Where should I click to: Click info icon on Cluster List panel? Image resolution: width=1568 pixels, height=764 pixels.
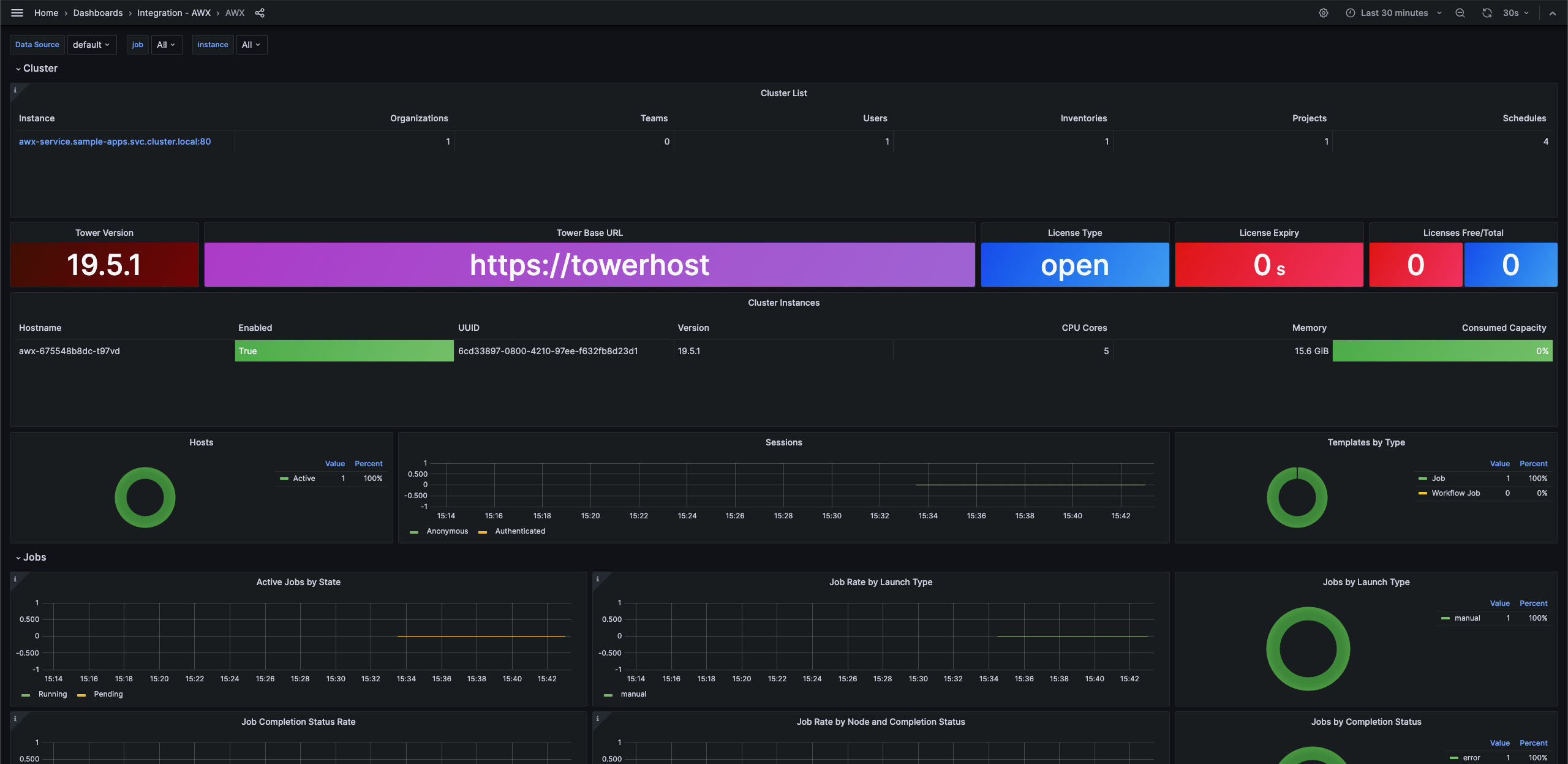point(15,90)
